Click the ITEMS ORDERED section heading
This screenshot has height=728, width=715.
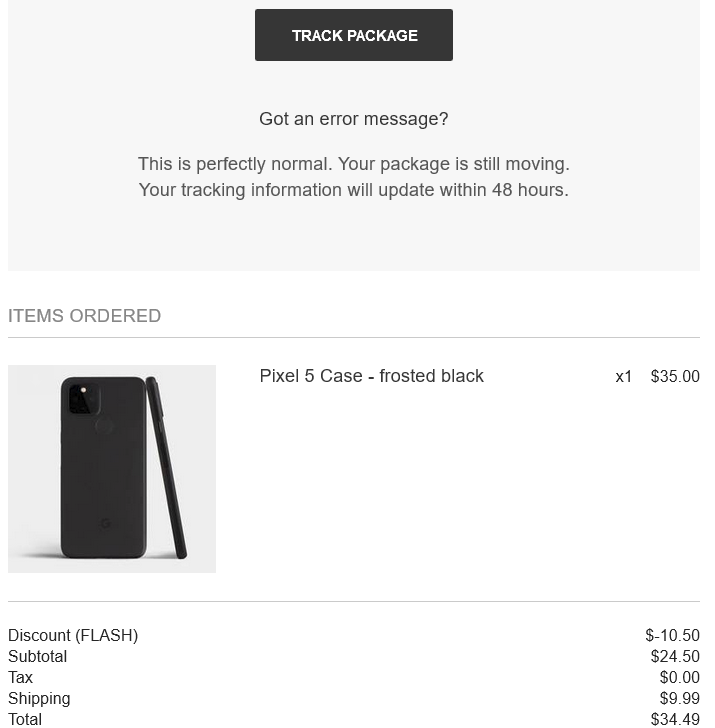pyautogui.click(x=84, y=316)
